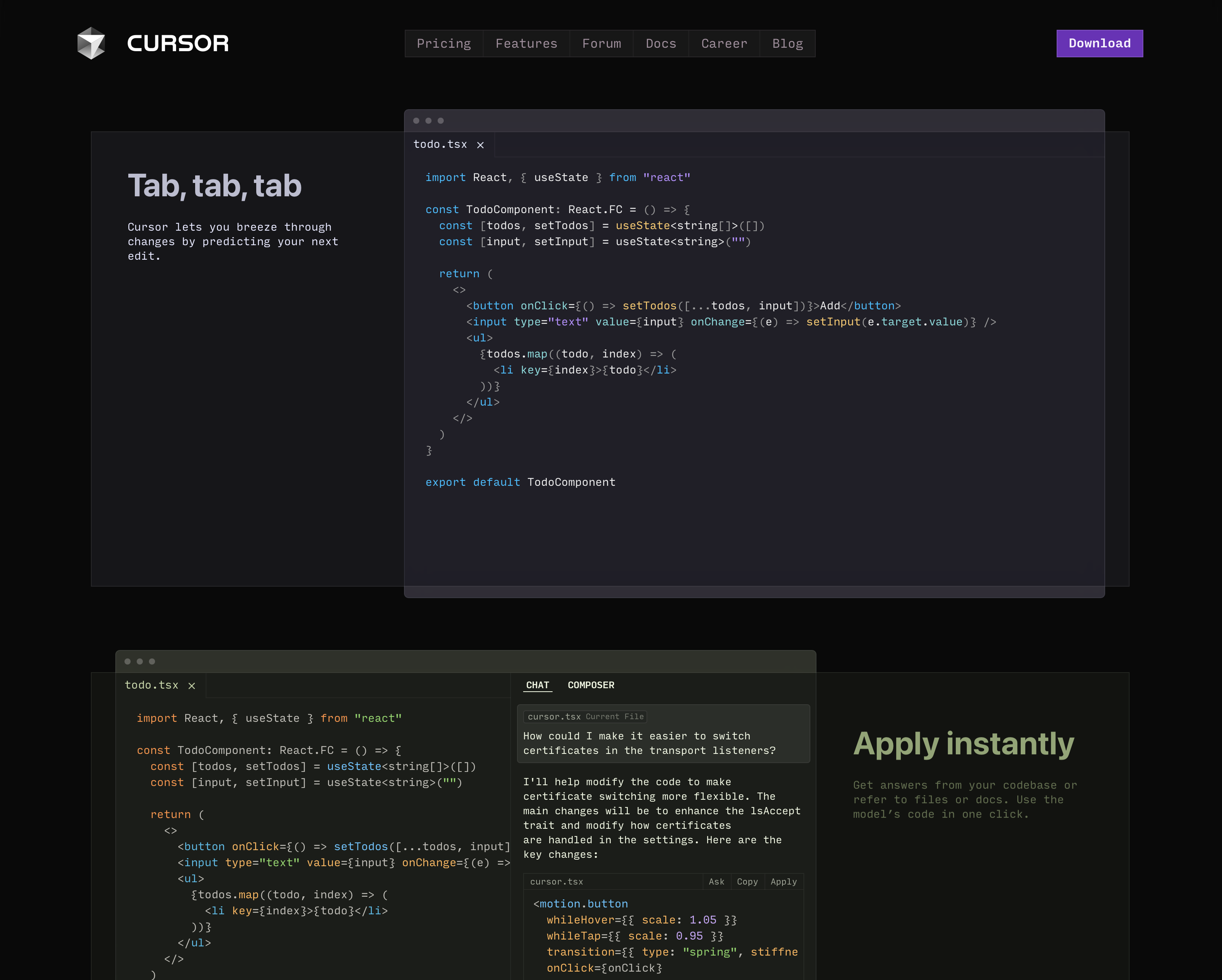Viewport: 1222px width, 980px height.
Task: Switch to the COMPOSER tab
Action: tap(591, 685)
